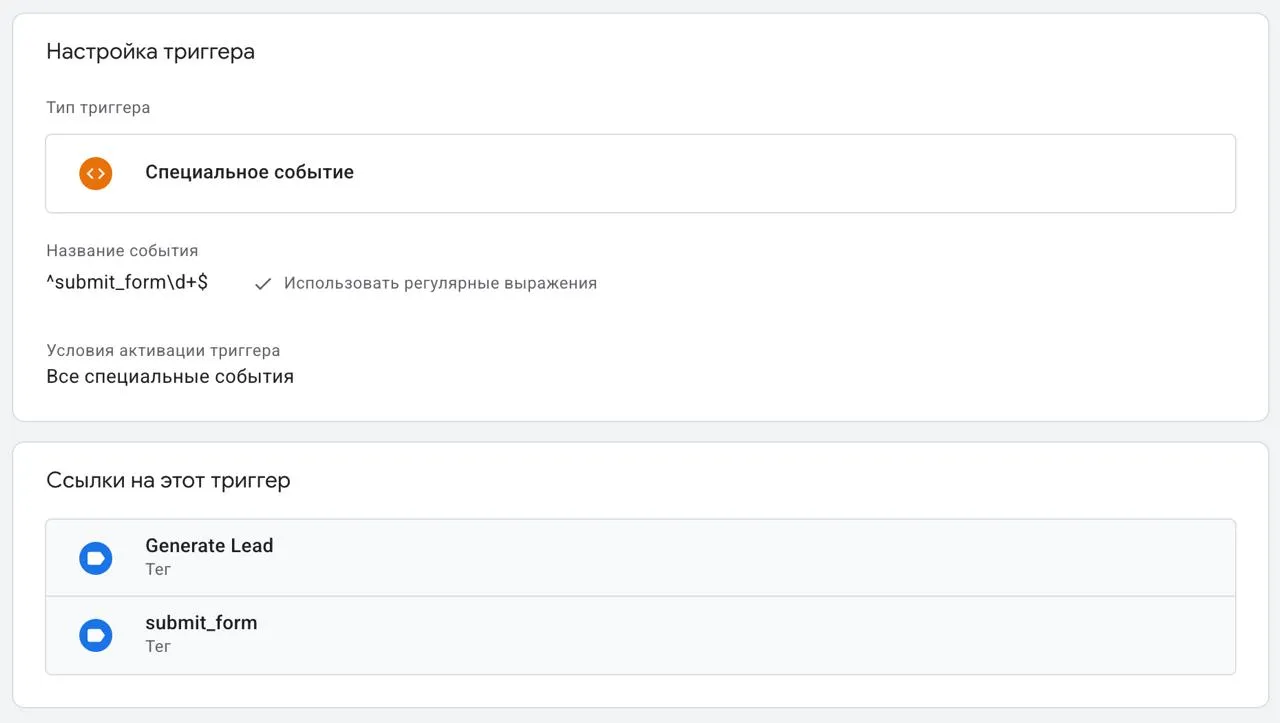Click the Использовать регулярные выражения label
The width and height of the screenshot is (1280, 723).
(440, 283)
